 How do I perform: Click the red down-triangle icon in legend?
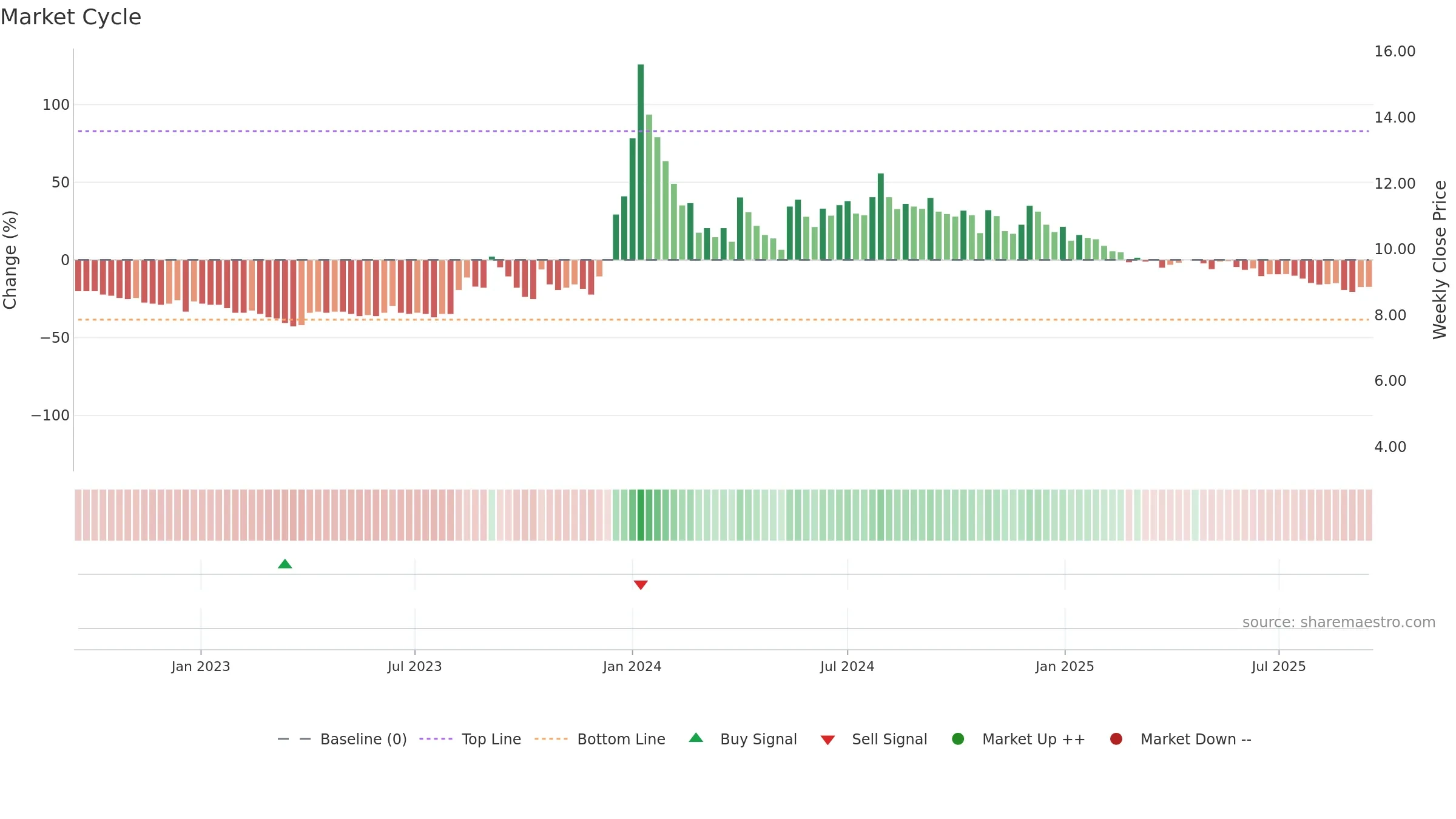[x=827, y=740]
